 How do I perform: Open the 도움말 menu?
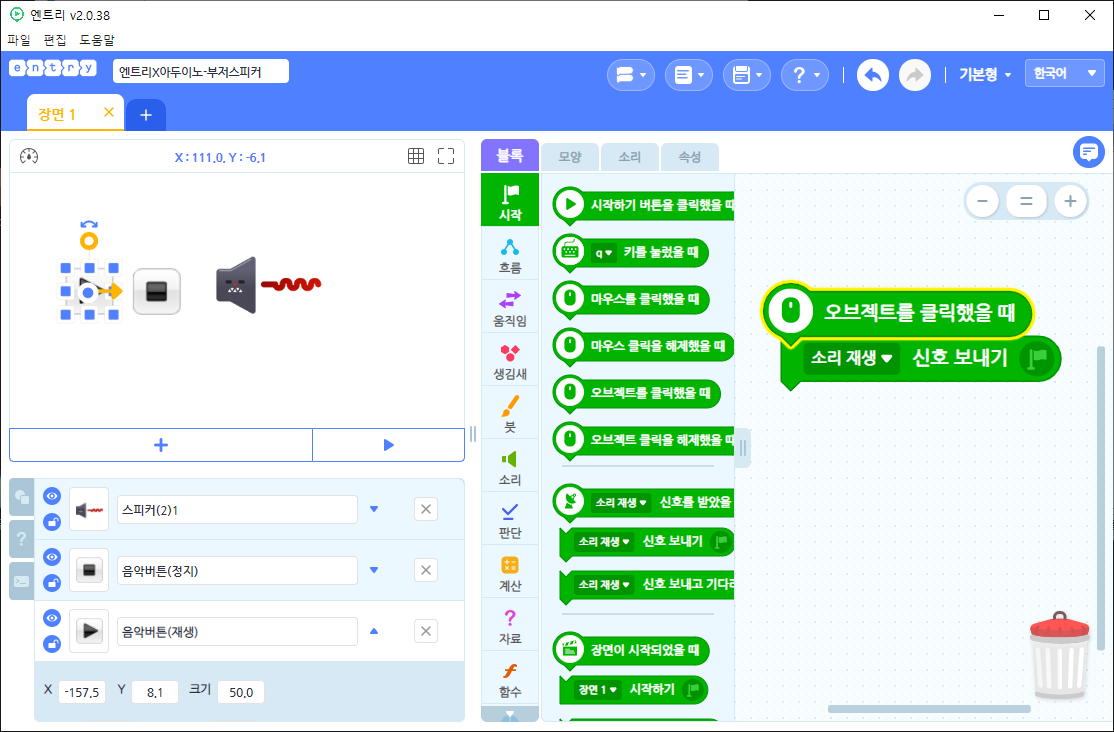pyautogui.click(x=97, y=40)
